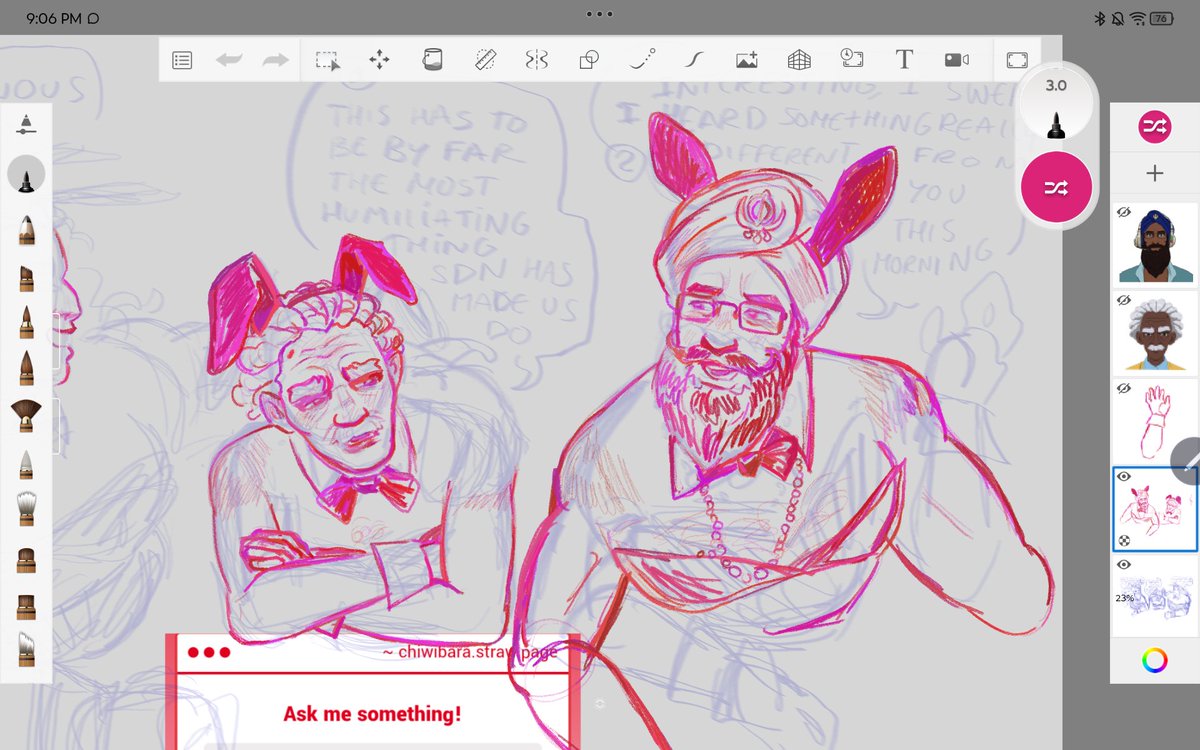Tap the "~ chiwibara.straw.page" text
The height and width of the screenshot is (750, 1200).
[x=470, y=653]
